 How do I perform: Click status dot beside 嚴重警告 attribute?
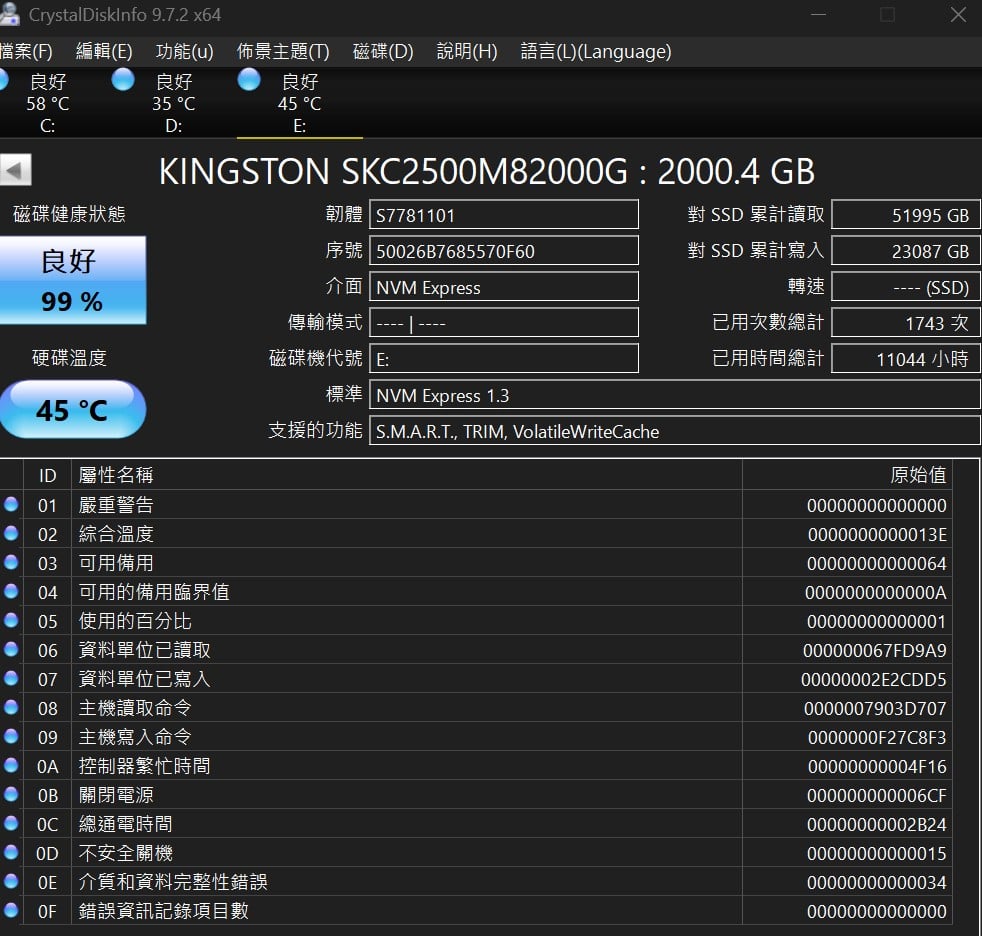(11, 505)
